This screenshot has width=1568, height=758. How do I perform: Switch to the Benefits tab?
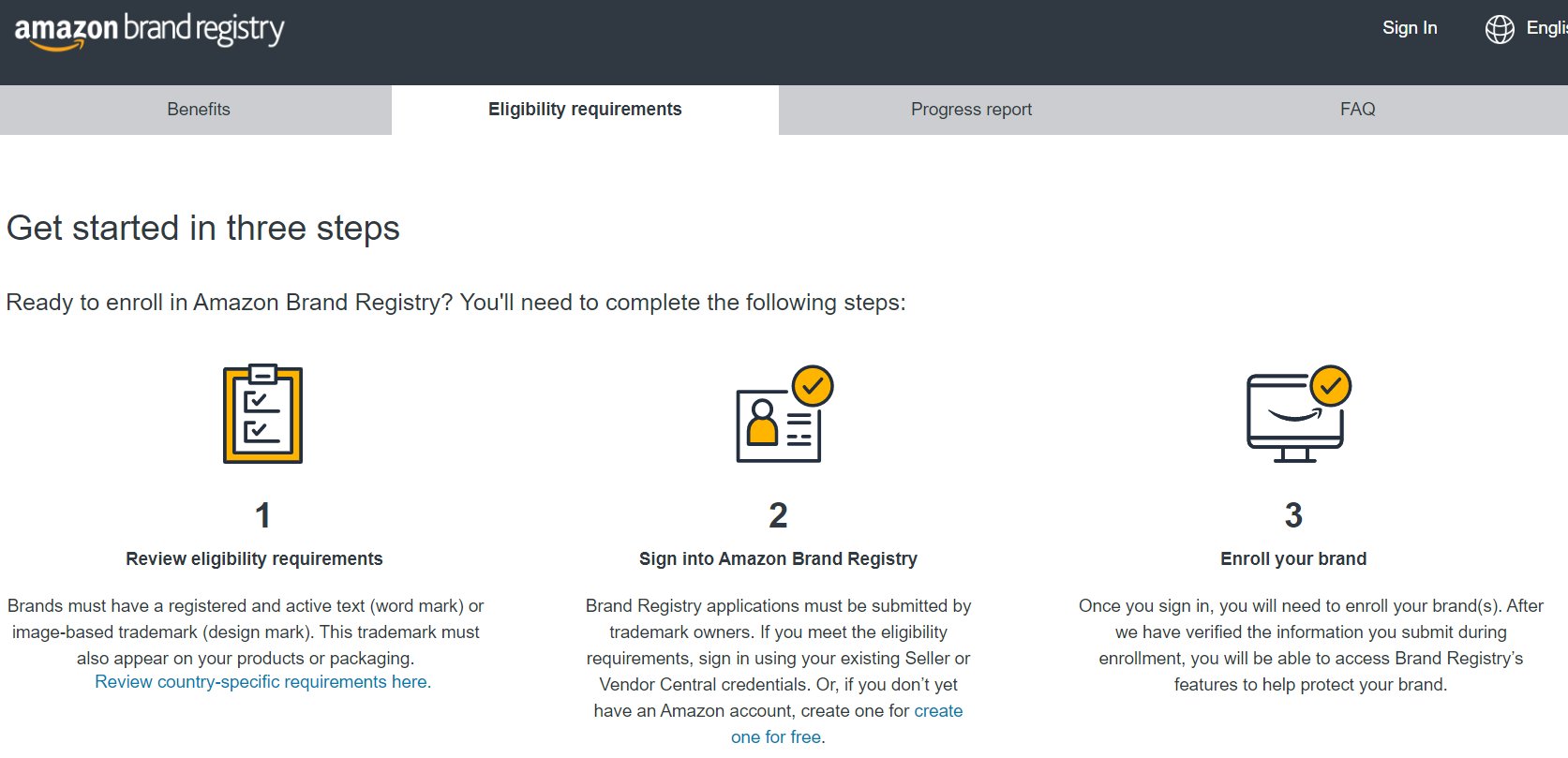[198, 109]
